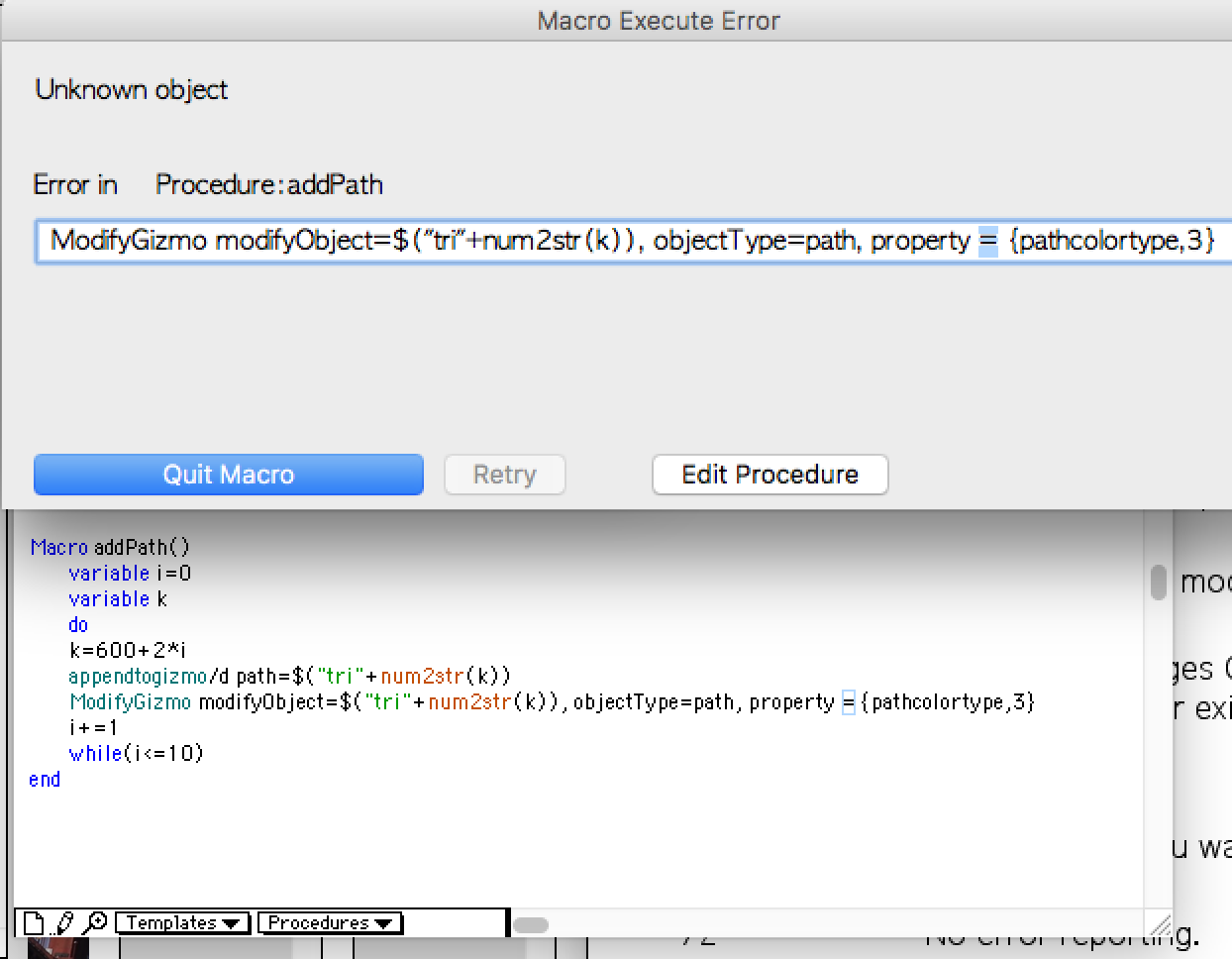This screenshot has height=959, width=1232.
Task: Click the Edit Procedure button
Action: [x=770, y=475]
